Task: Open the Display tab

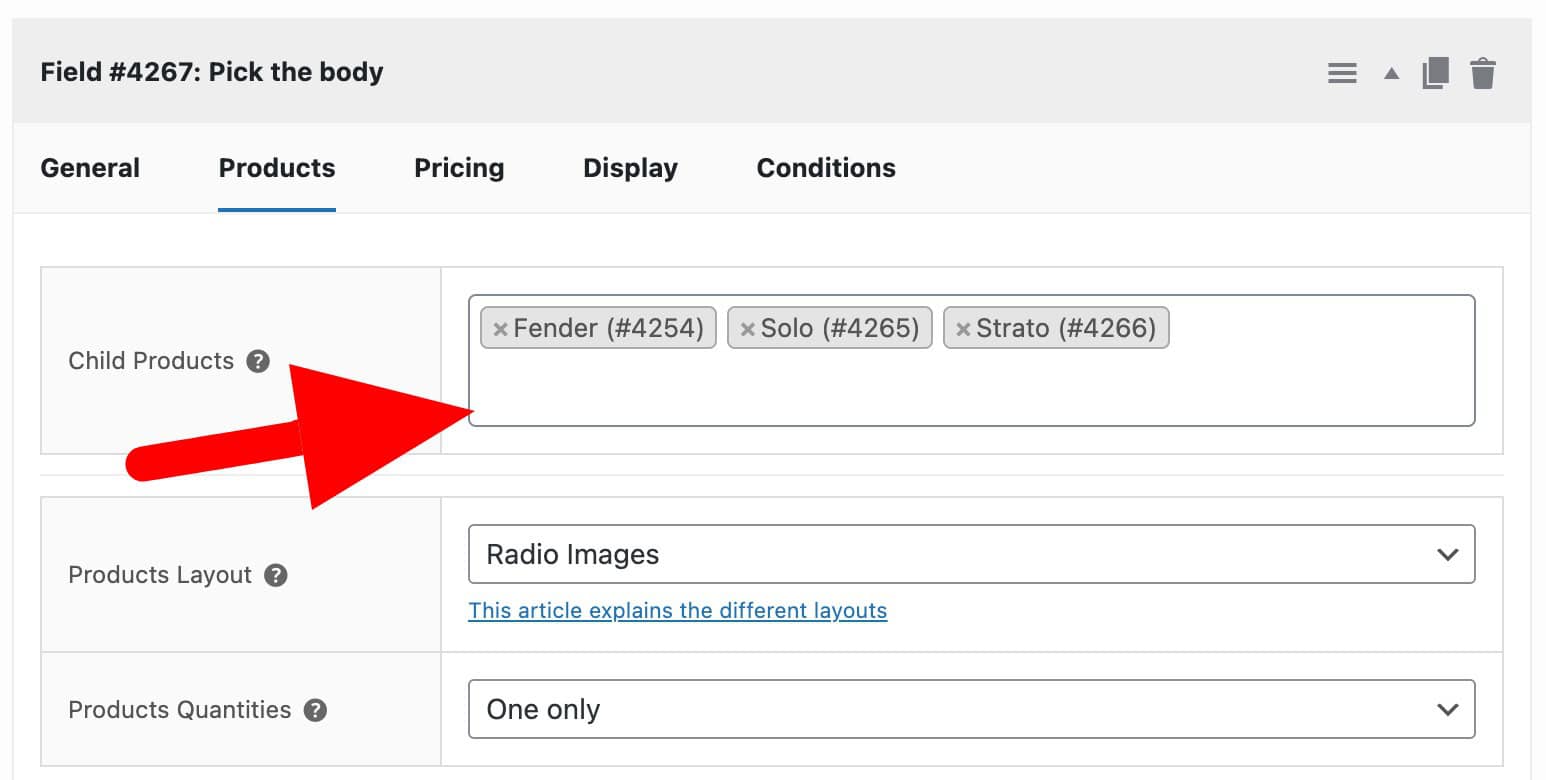Action: point(630,168)
